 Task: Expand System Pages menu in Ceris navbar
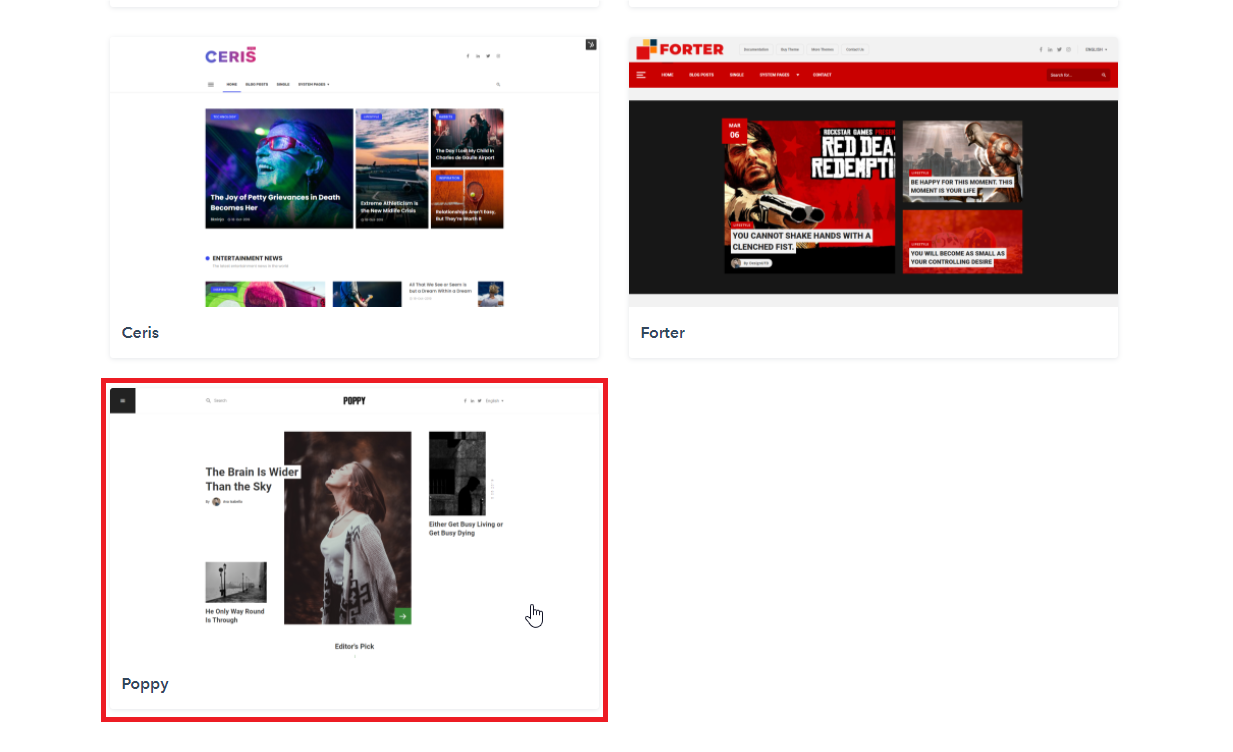313,85
